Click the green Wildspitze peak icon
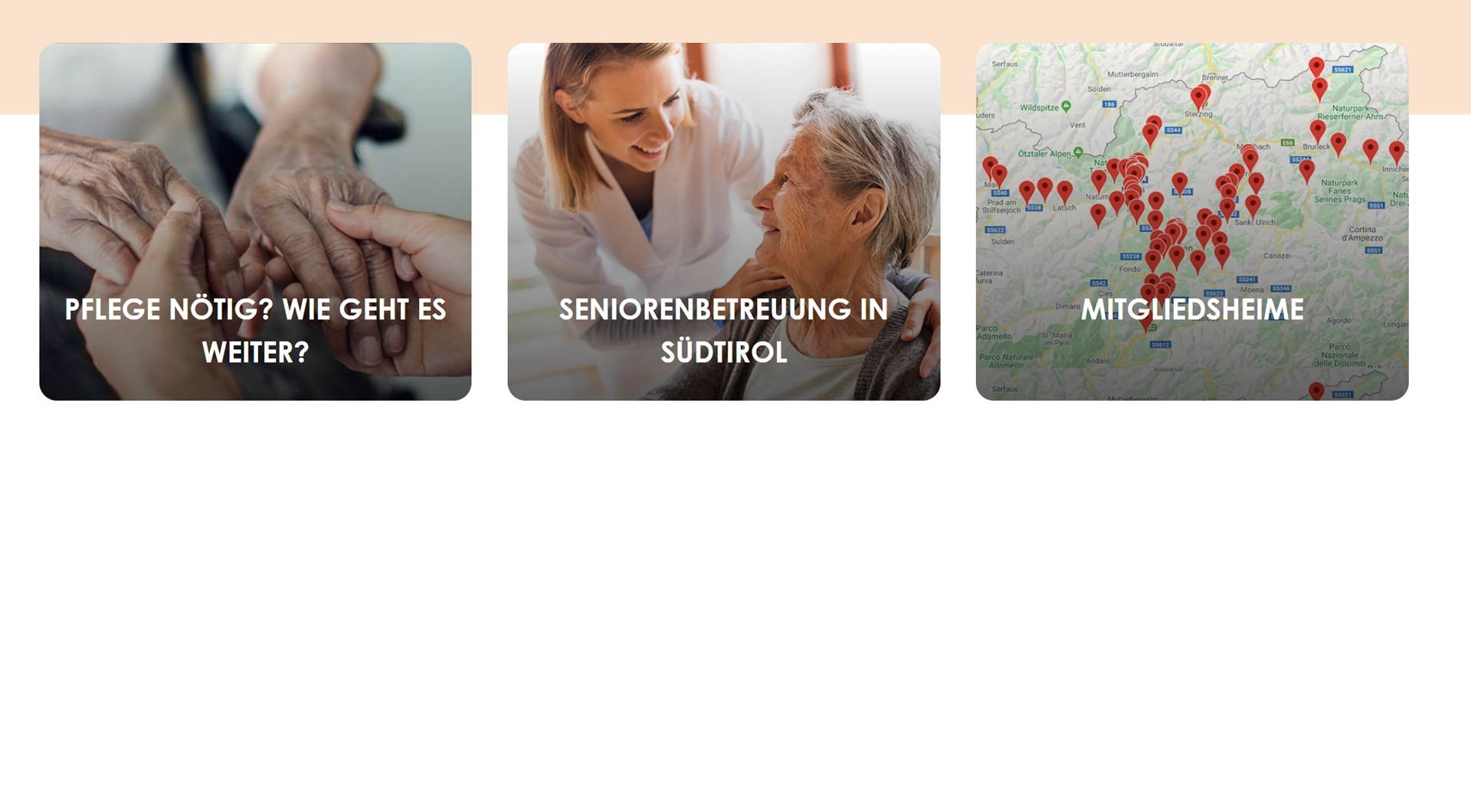The image size is (1471, 812). (1066, 106)
